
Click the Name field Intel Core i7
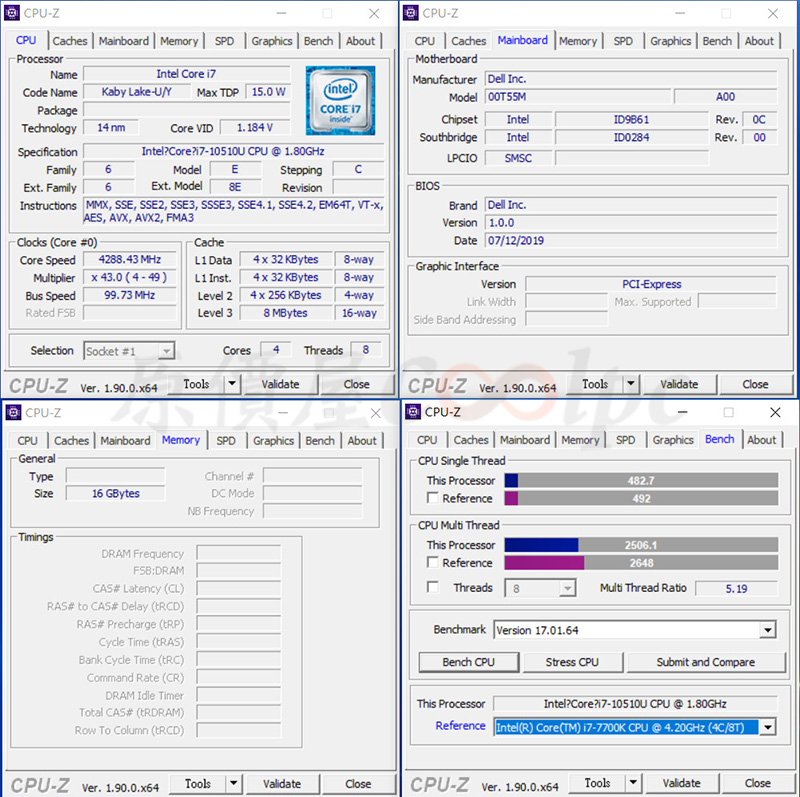coord(187,74)
